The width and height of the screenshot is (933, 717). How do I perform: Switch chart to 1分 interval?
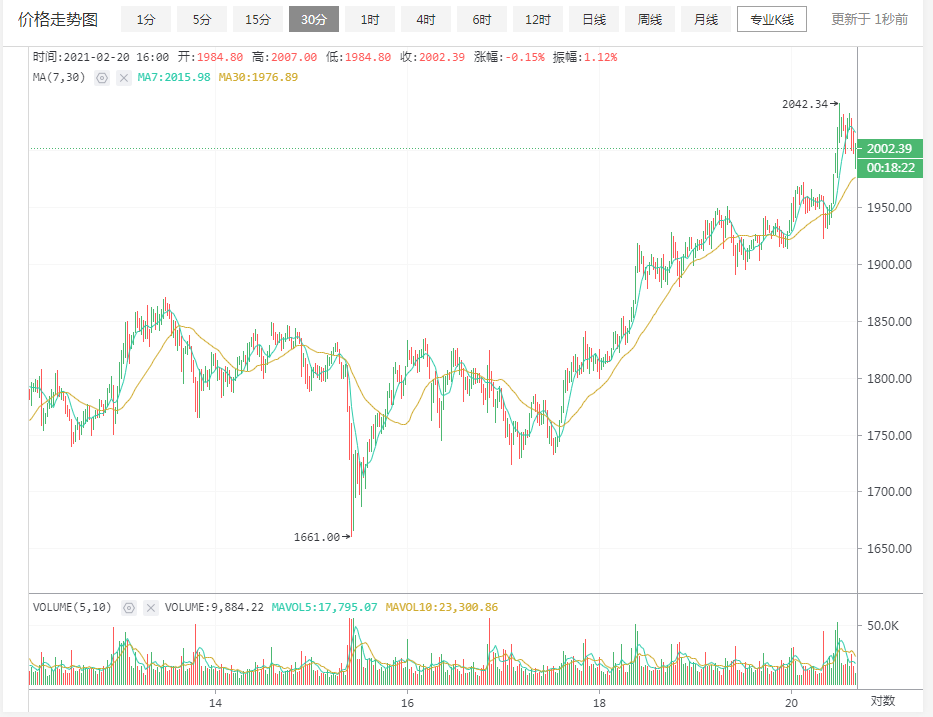click(x=146, y=19)
